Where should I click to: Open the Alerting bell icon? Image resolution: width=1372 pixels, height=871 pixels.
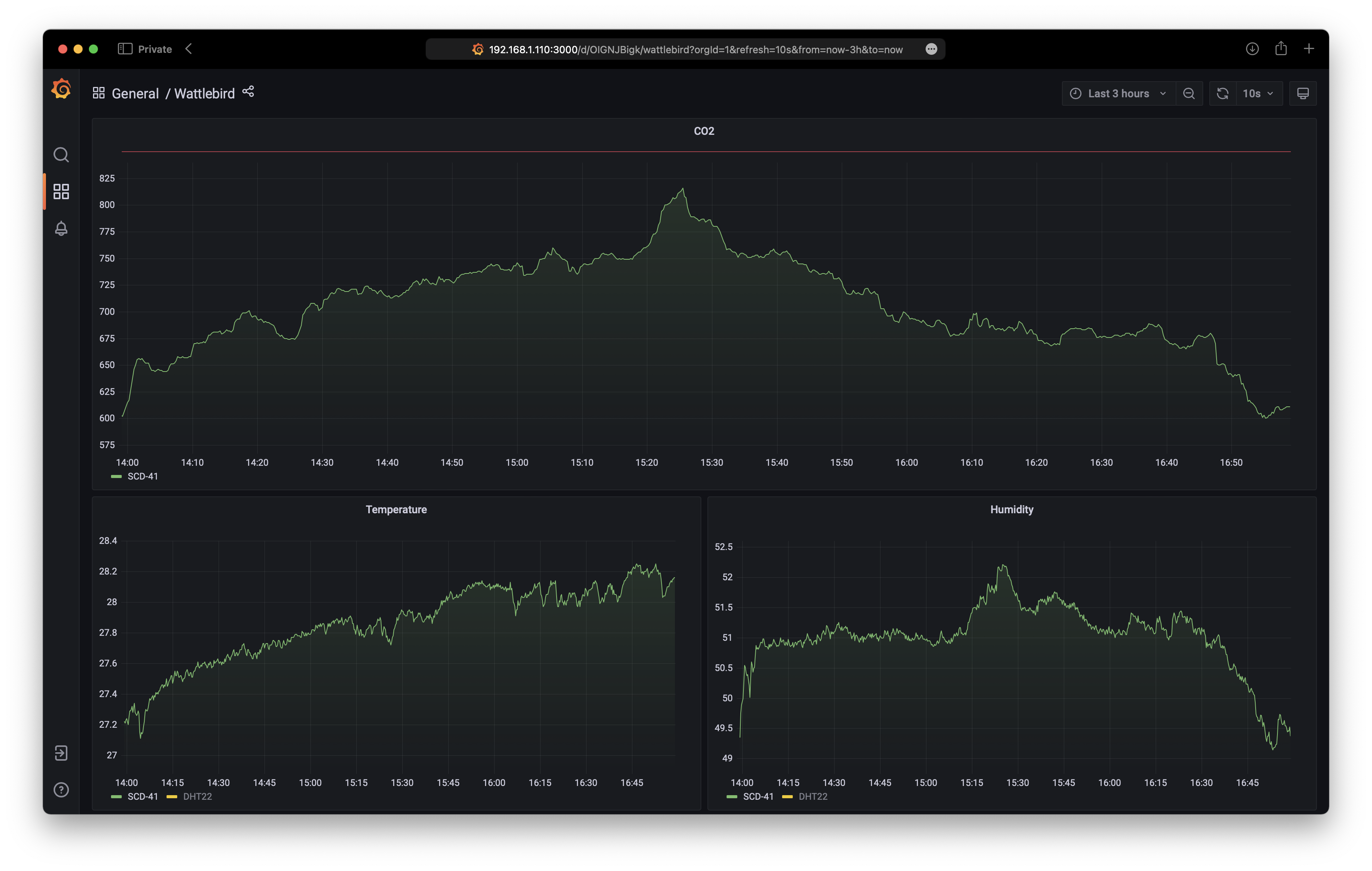tap(61, 229)
